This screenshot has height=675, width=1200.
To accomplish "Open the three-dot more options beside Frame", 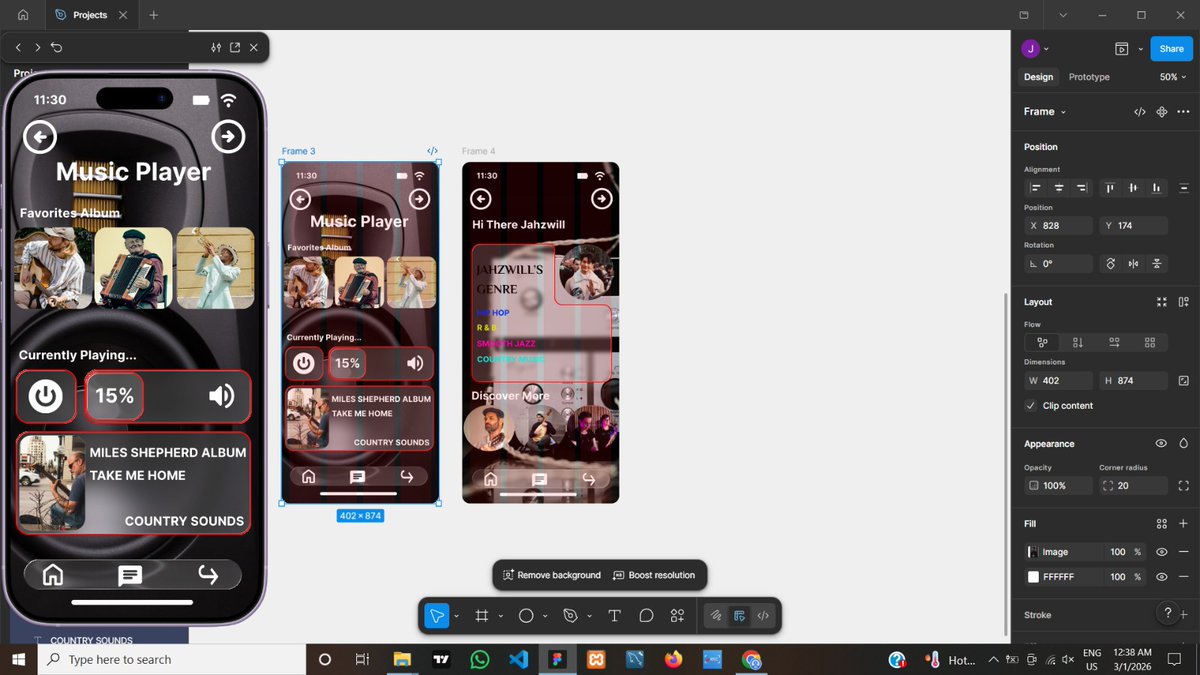I will pyautogui.click(x=1184, y=112).
